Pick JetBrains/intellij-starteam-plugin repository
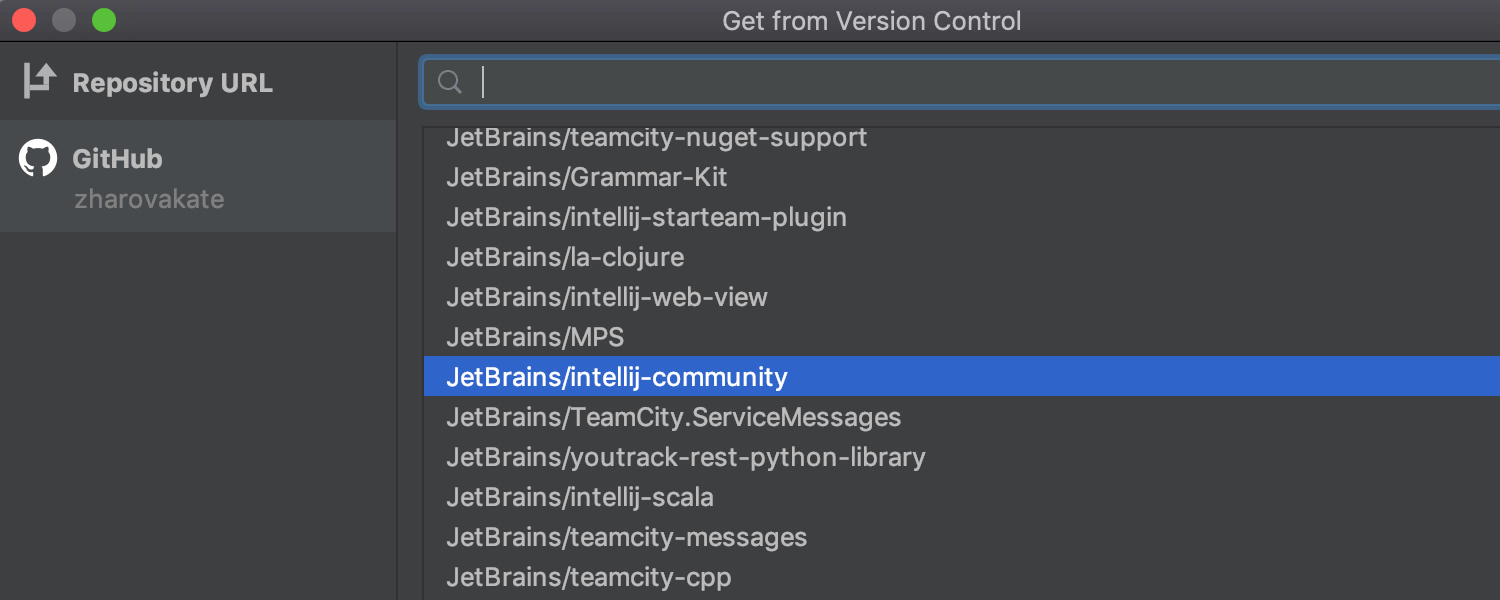 tap(646, 217)
